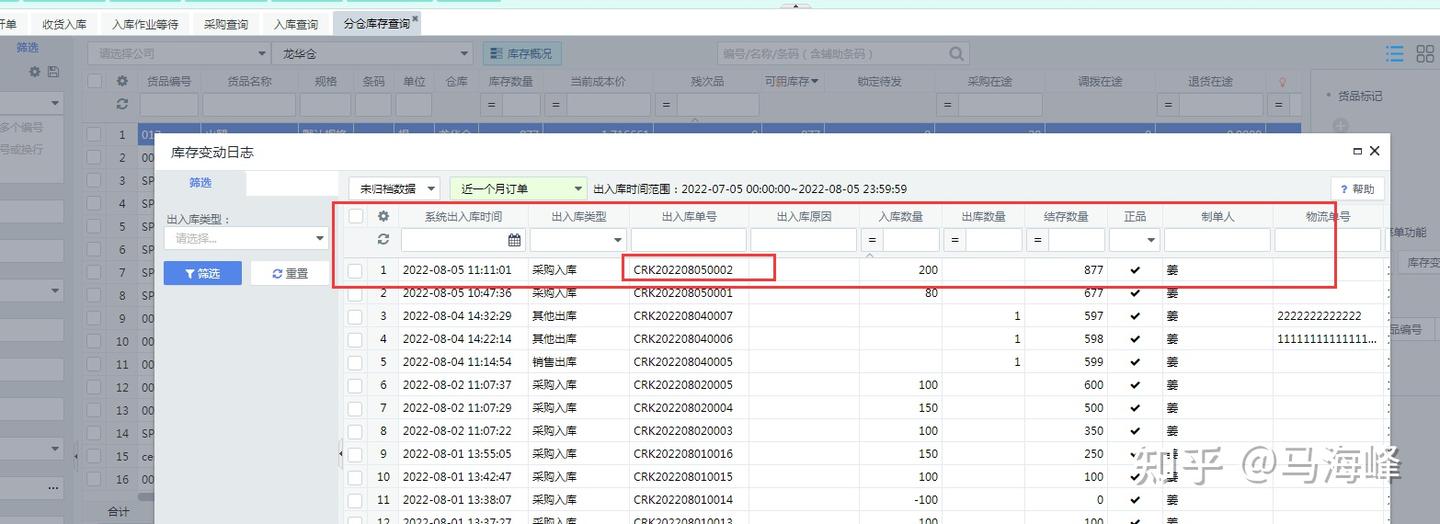The image size is (1440, 524).
Task: Click the save filter disk icon
Action: 53,72
